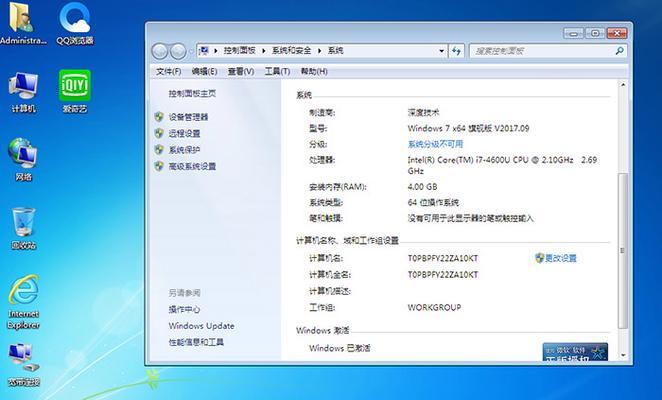The width and height of the screenshot is (662, 400).
Task: Maximize the System window
Action: 595,33
